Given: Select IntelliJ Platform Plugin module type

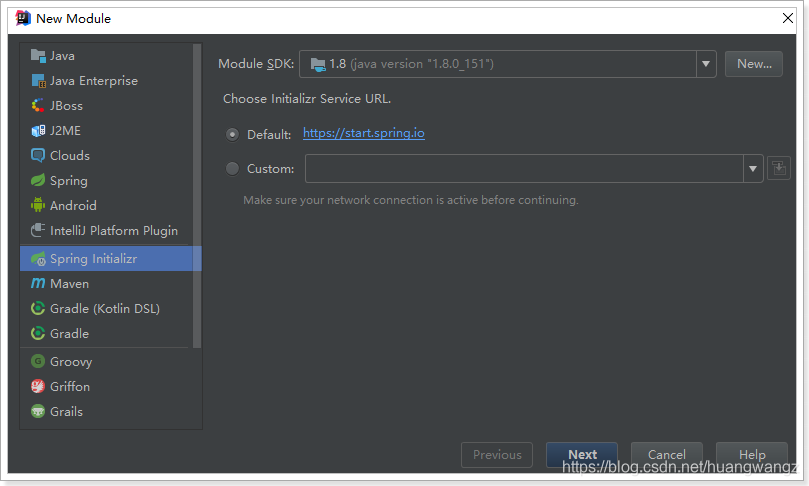Looking at the screenshot, I should click(106, 230).
